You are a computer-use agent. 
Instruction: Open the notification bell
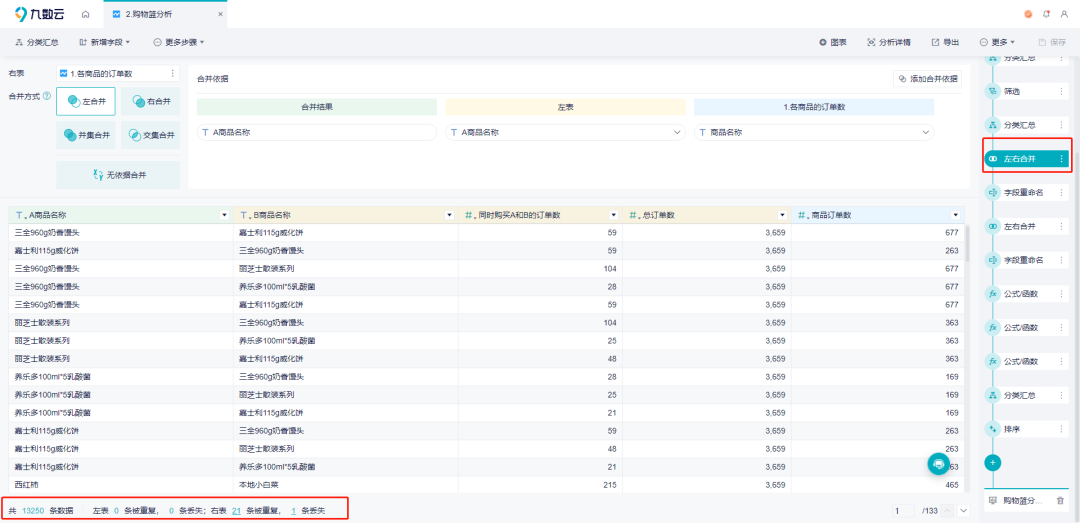coord(1047,14)
